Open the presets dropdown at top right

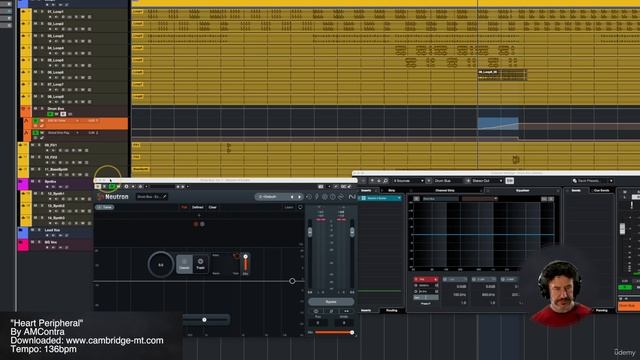[593, 181]
